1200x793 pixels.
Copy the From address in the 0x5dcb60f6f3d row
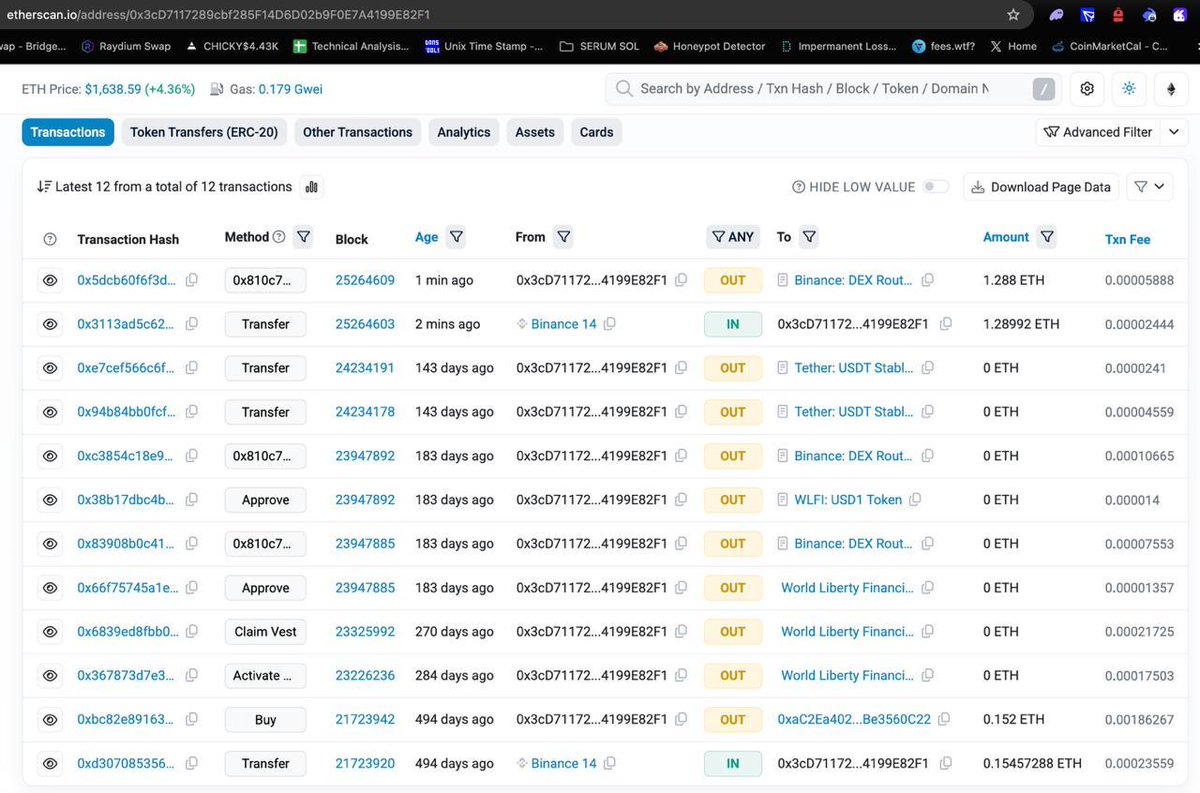(681, 280)
